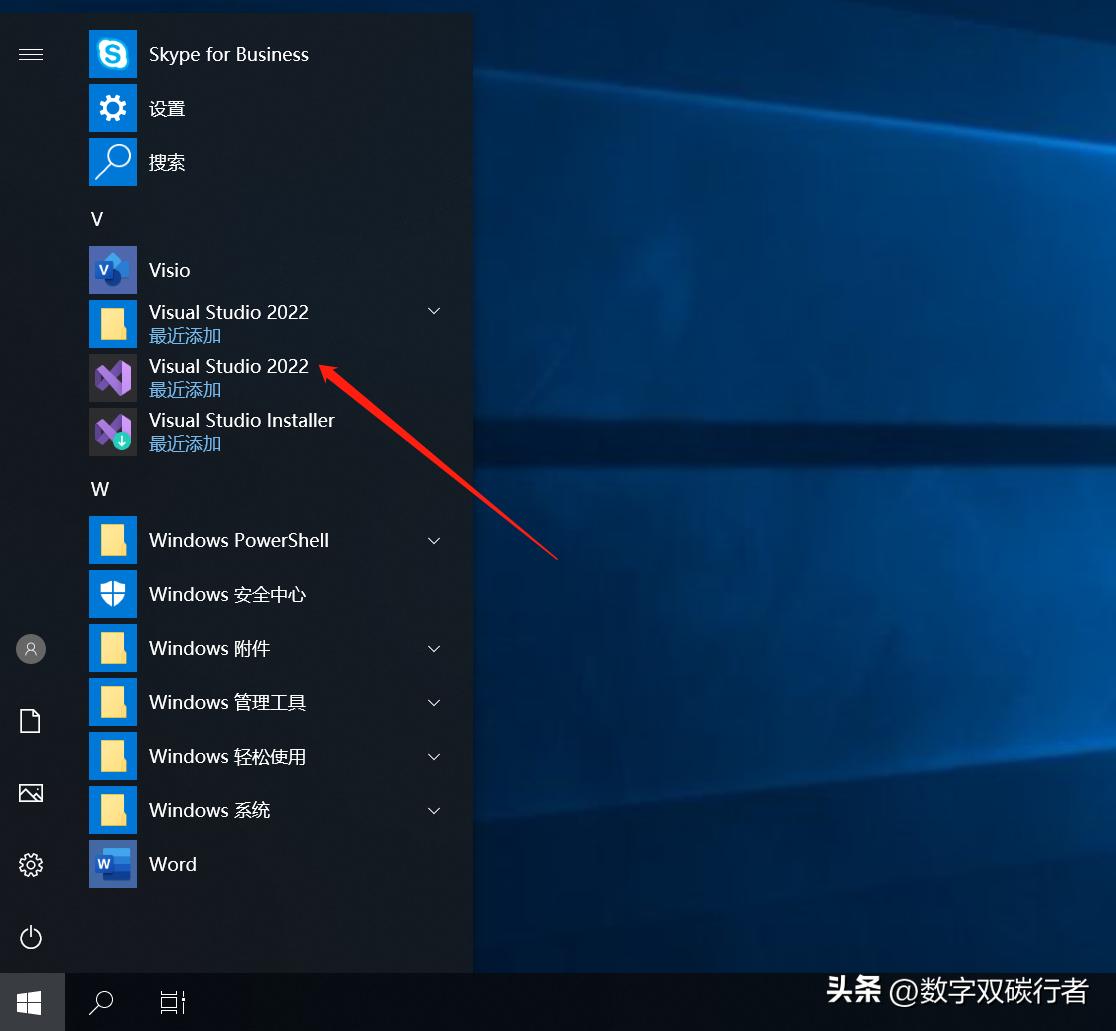Open Task View on the taskbar

(x=173, y=1002)
